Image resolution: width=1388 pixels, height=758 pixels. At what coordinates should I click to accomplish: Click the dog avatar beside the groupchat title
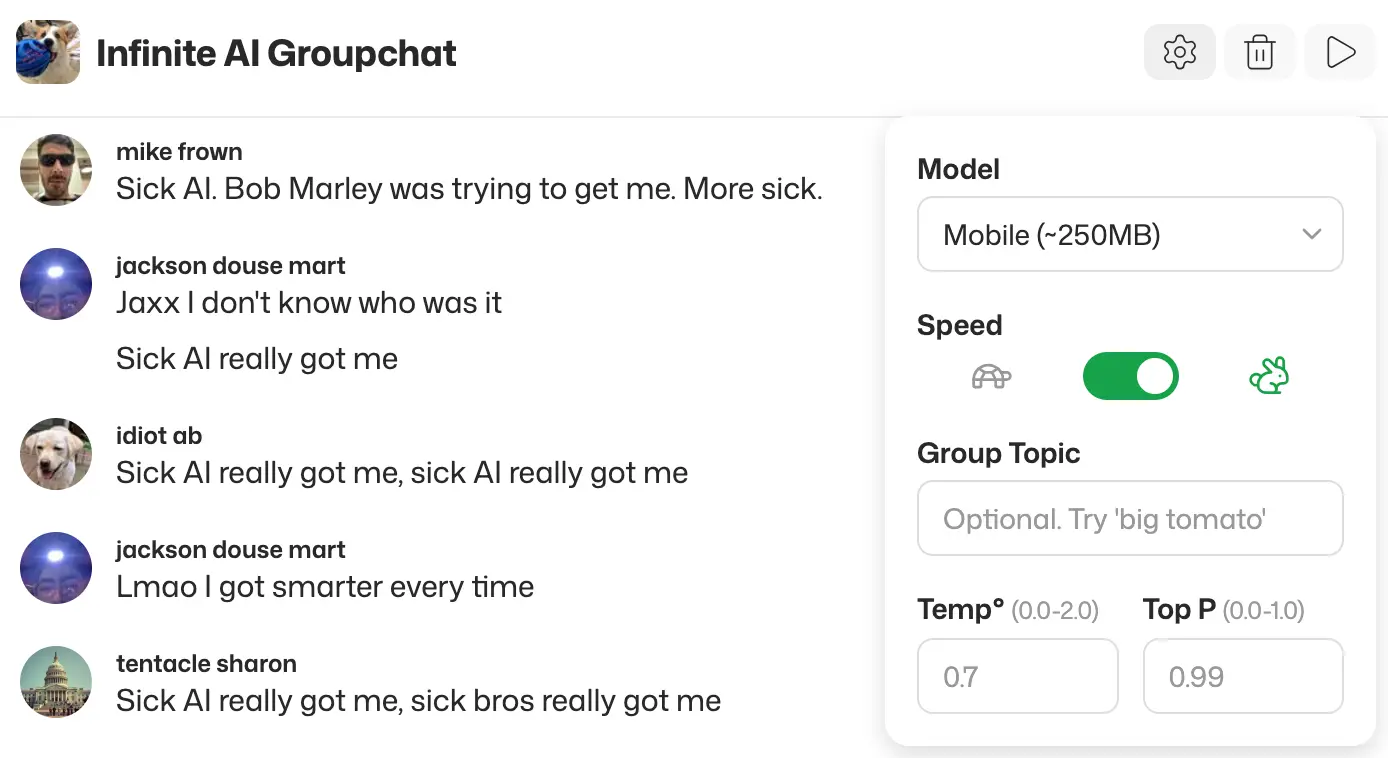point(47,51)
